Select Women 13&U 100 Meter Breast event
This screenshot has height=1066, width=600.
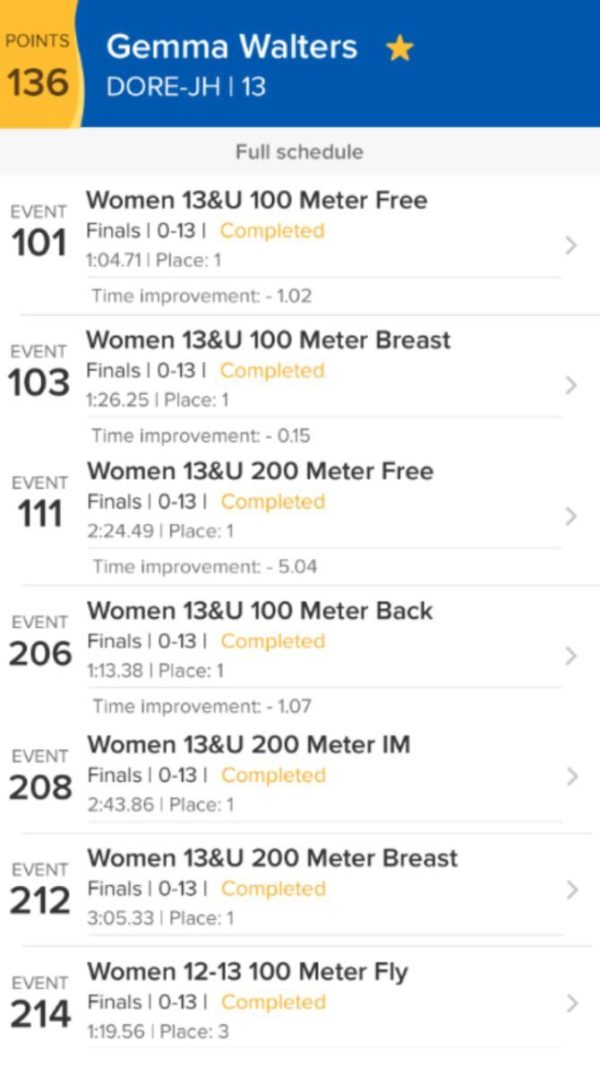[268, 340]
